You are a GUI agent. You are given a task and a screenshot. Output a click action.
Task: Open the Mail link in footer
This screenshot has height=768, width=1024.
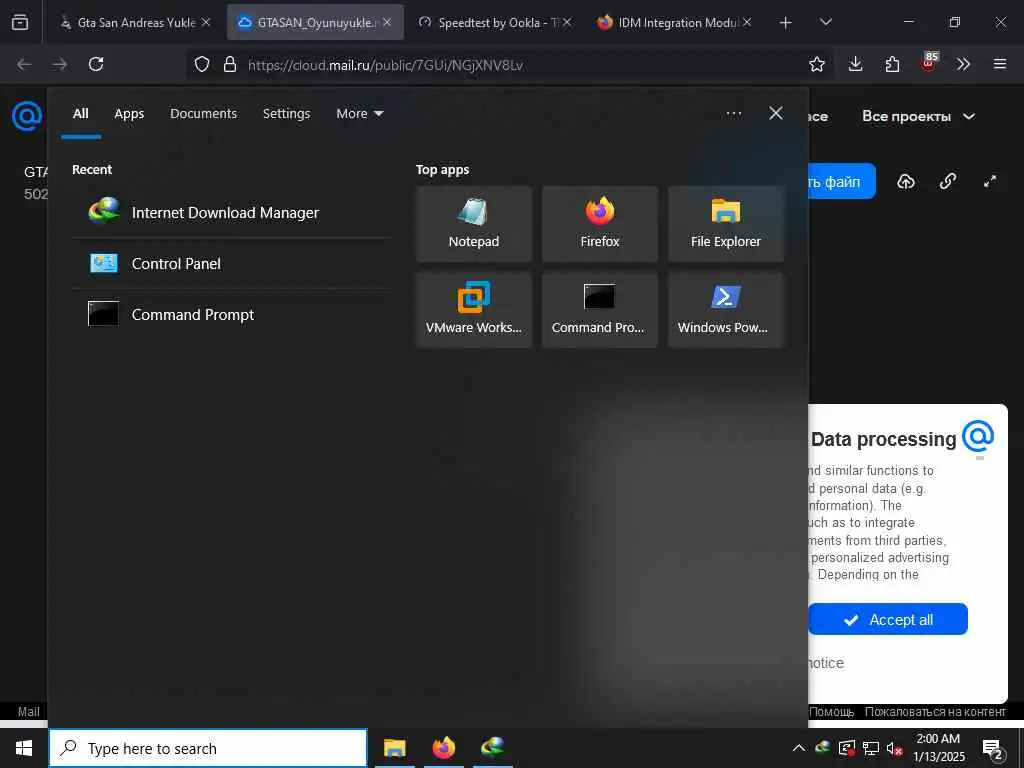click(29, 711)
